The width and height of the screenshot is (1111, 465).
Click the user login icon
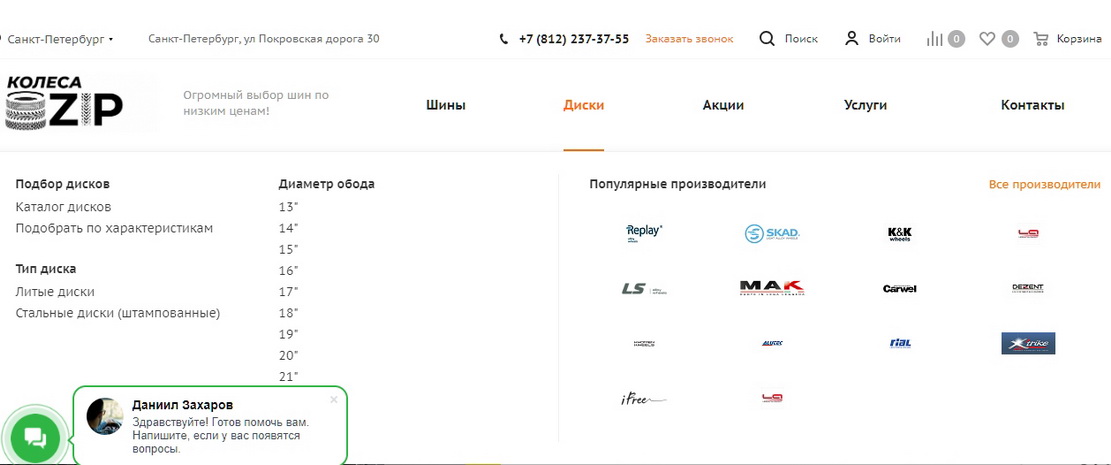coord(852,39)
